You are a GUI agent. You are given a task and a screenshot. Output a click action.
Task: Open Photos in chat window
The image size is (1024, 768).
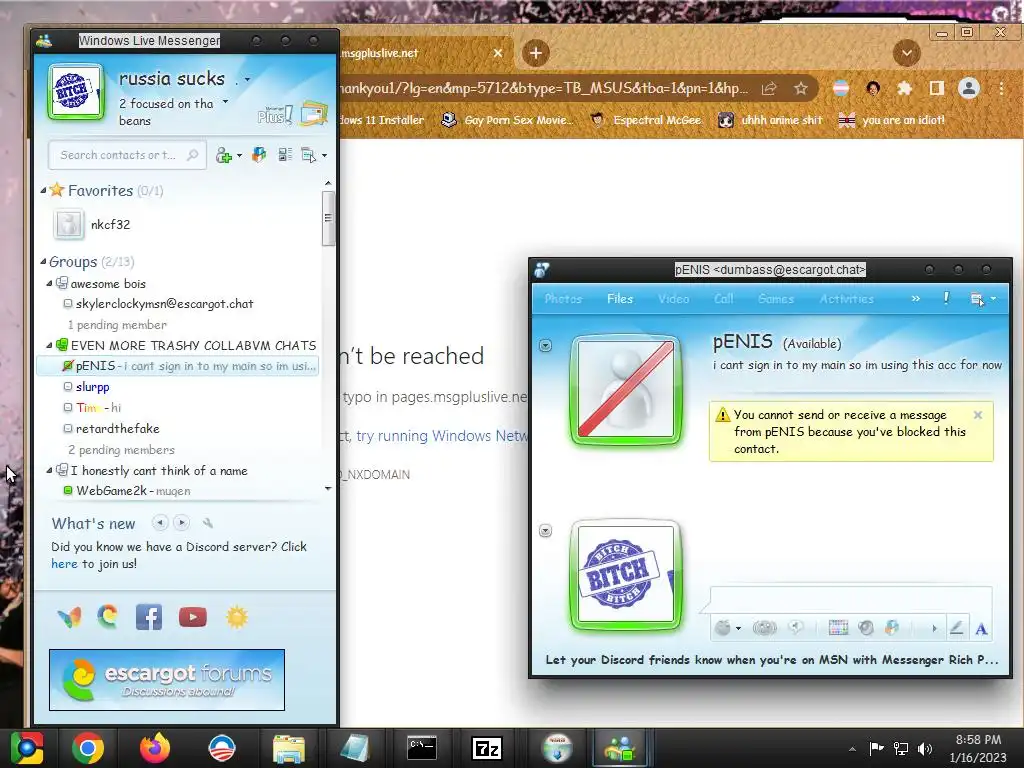(x=564, y=298)
